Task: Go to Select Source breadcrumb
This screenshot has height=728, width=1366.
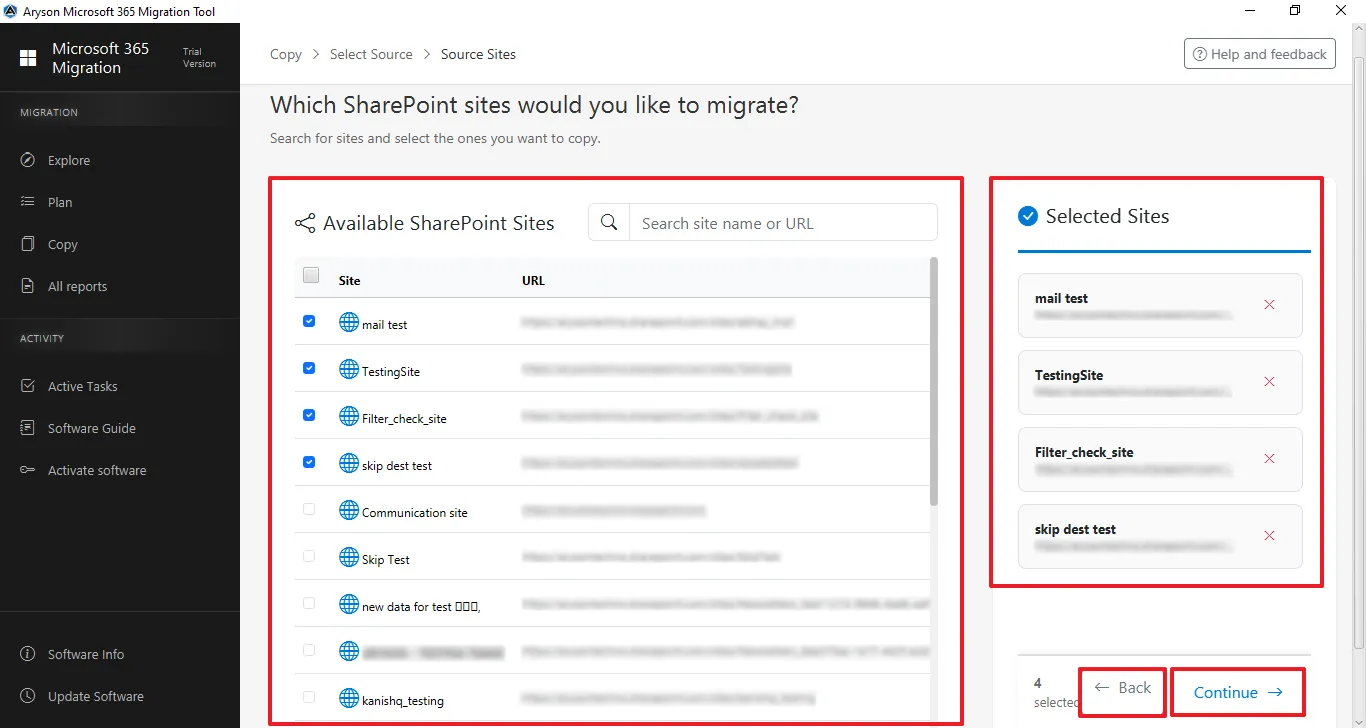Action: 371,54
